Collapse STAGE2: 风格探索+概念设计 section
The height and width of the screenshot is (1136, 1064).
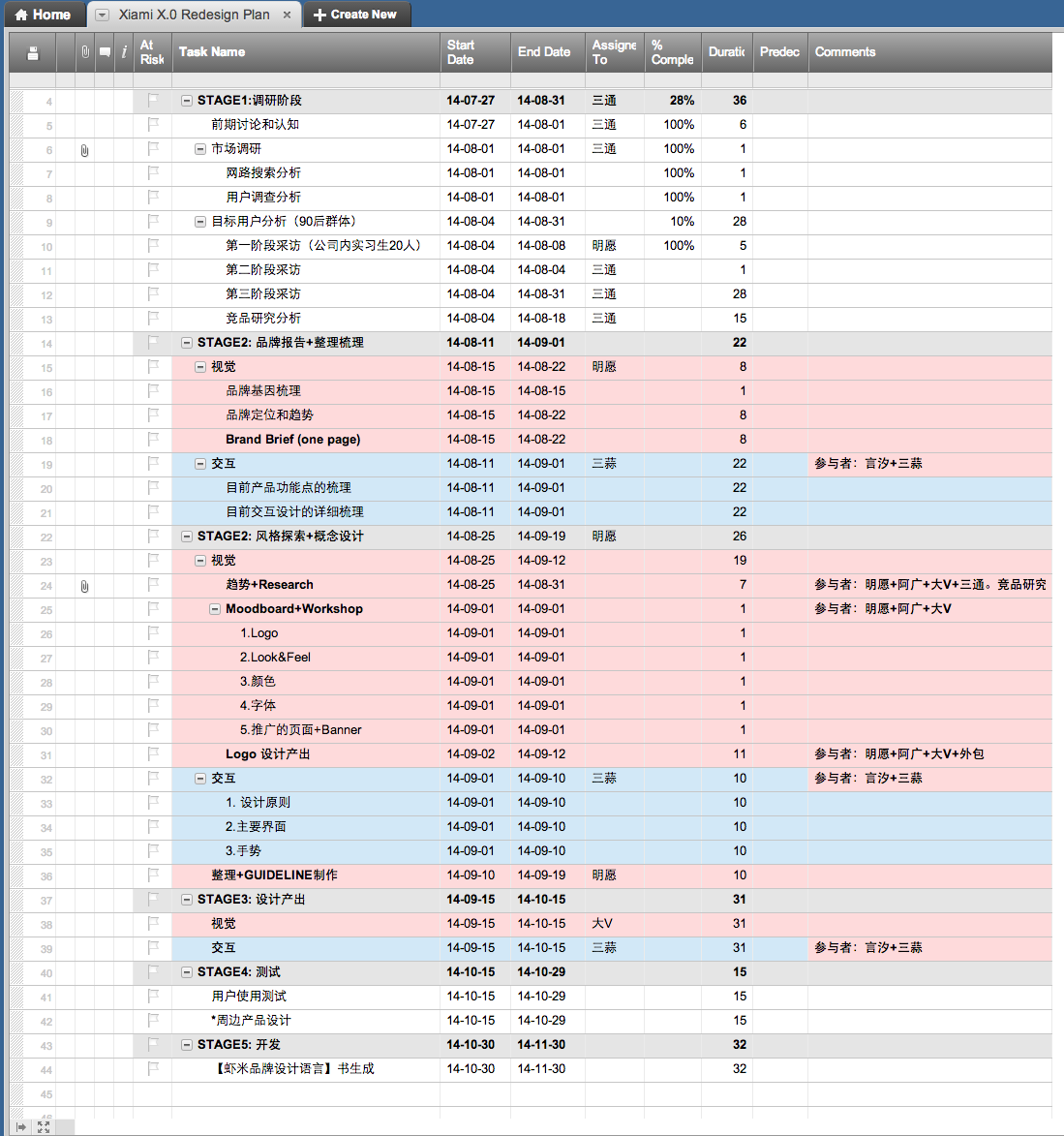coord(186,537)
